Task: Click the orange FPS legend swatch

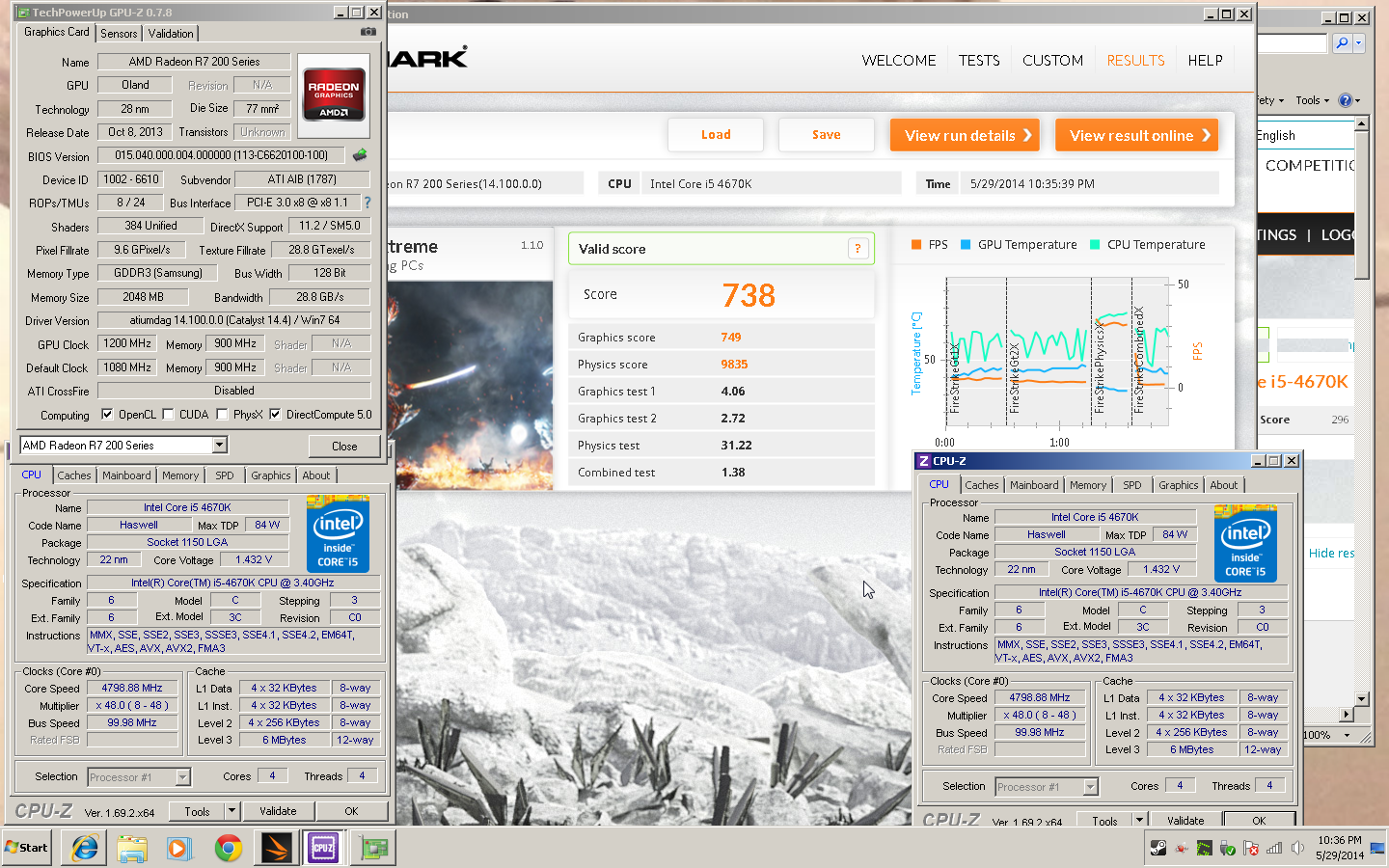Action: [916, 245]
